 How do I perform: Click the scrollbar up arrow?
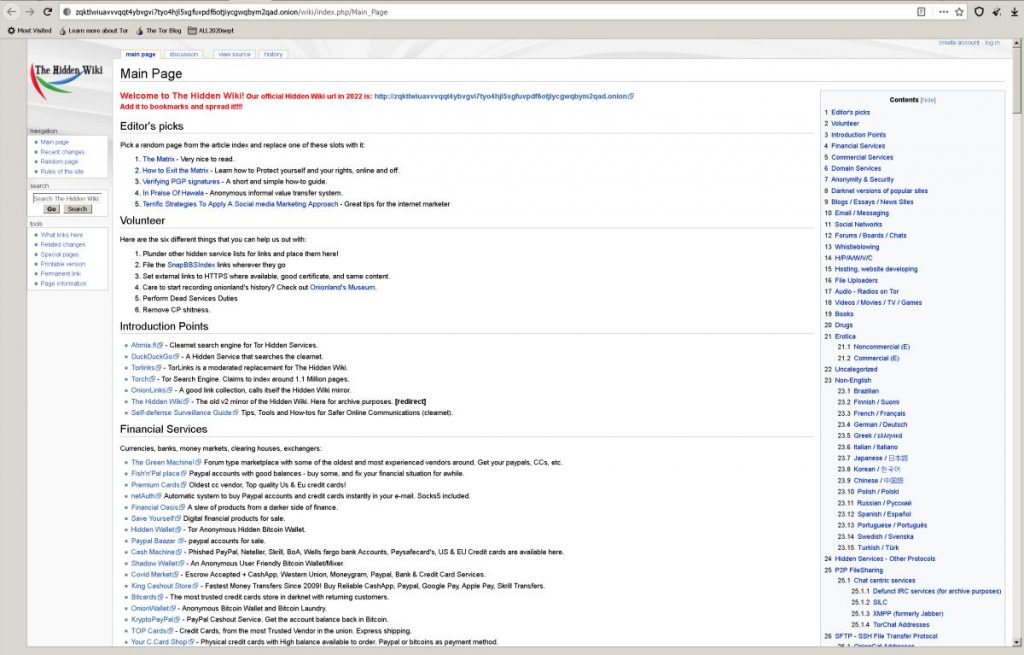point(1017,43)
